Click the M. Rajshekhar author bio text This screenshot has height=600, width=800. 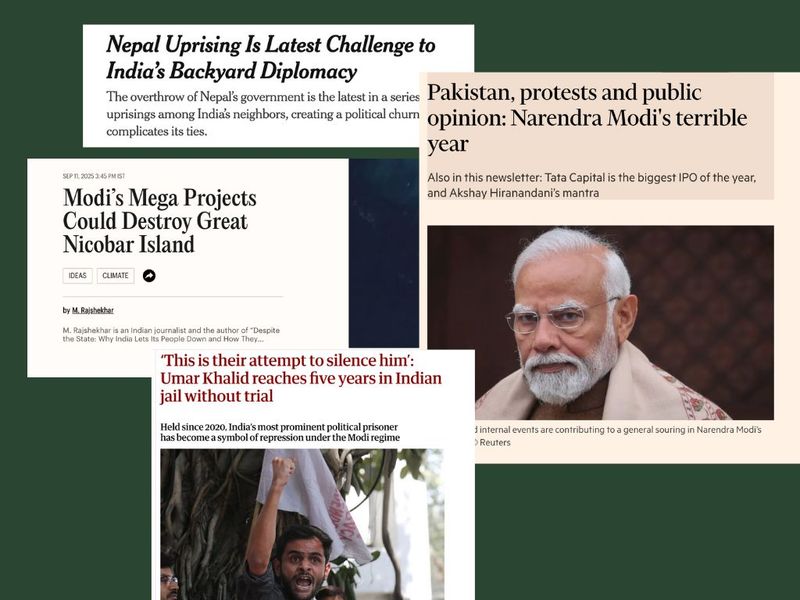[x=171, y=334]
